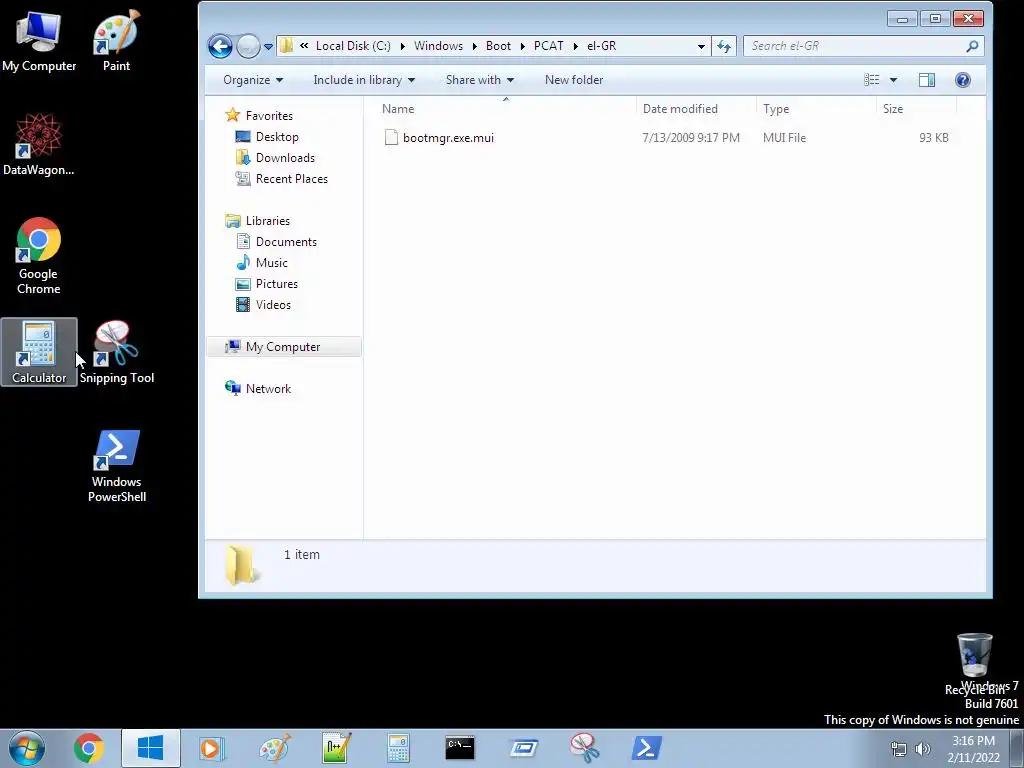Click the MUI File type cell

[784, 138]
